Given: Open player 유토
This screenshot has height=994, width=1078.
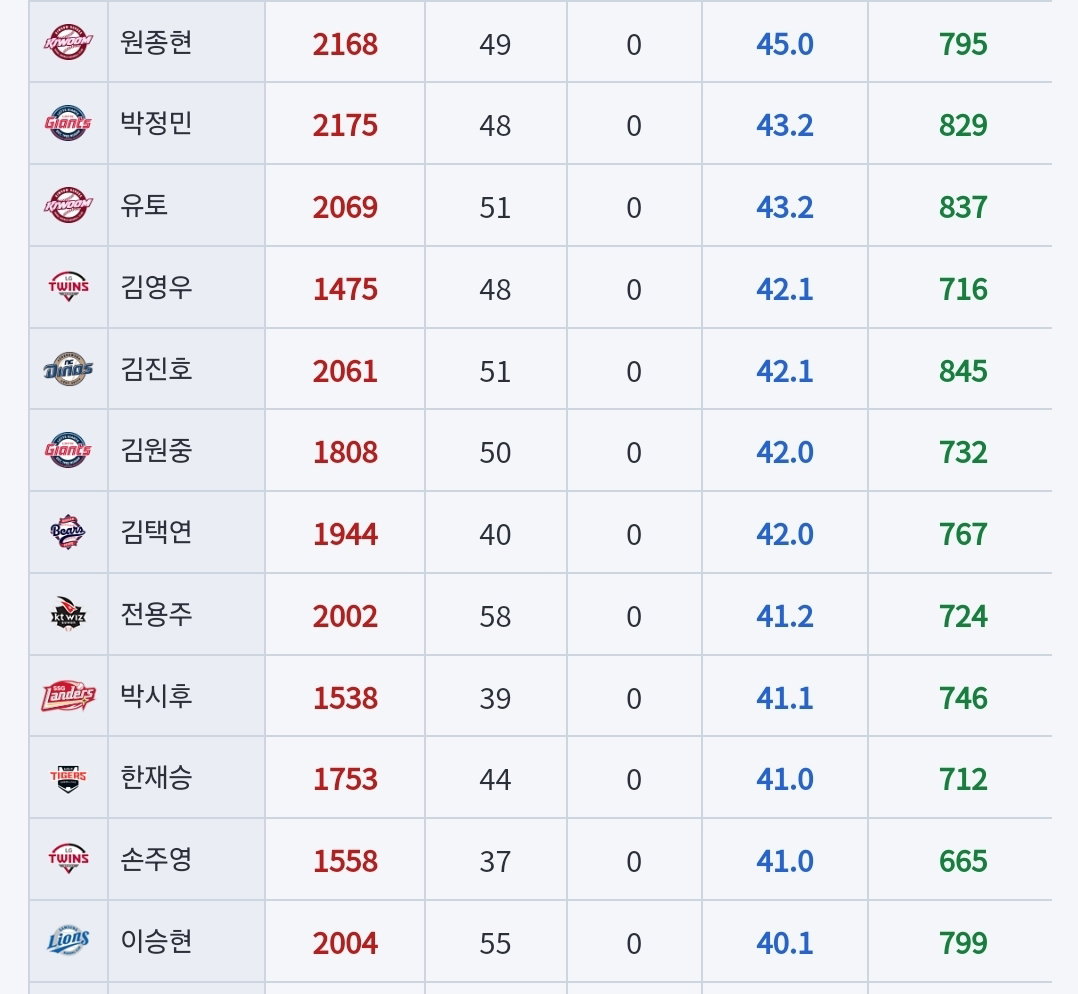Looking at the screenshot, I should point(144,206).
